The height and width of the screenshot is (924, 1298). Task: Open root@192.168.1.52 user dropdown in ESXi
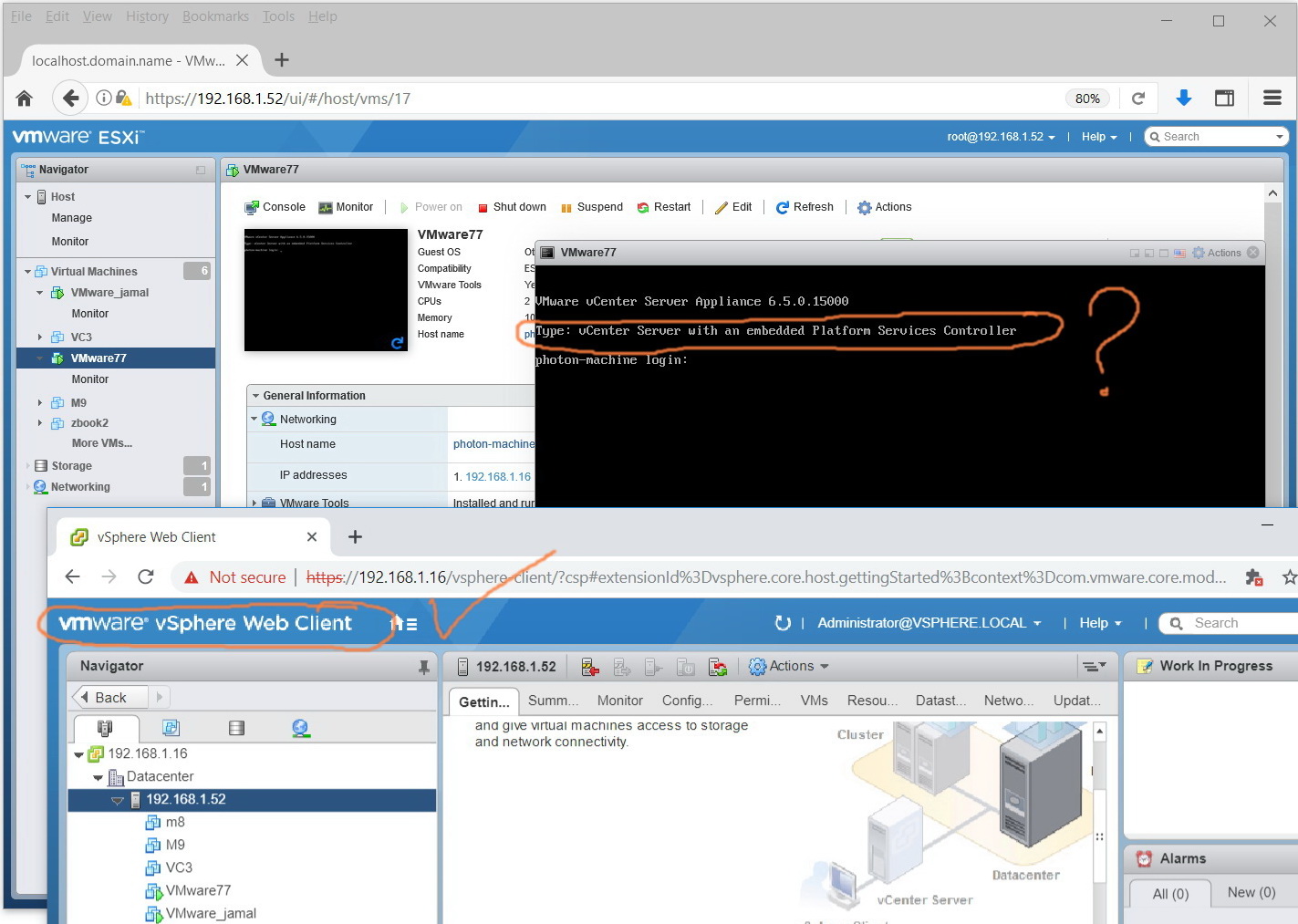(x=1001, y=137)
